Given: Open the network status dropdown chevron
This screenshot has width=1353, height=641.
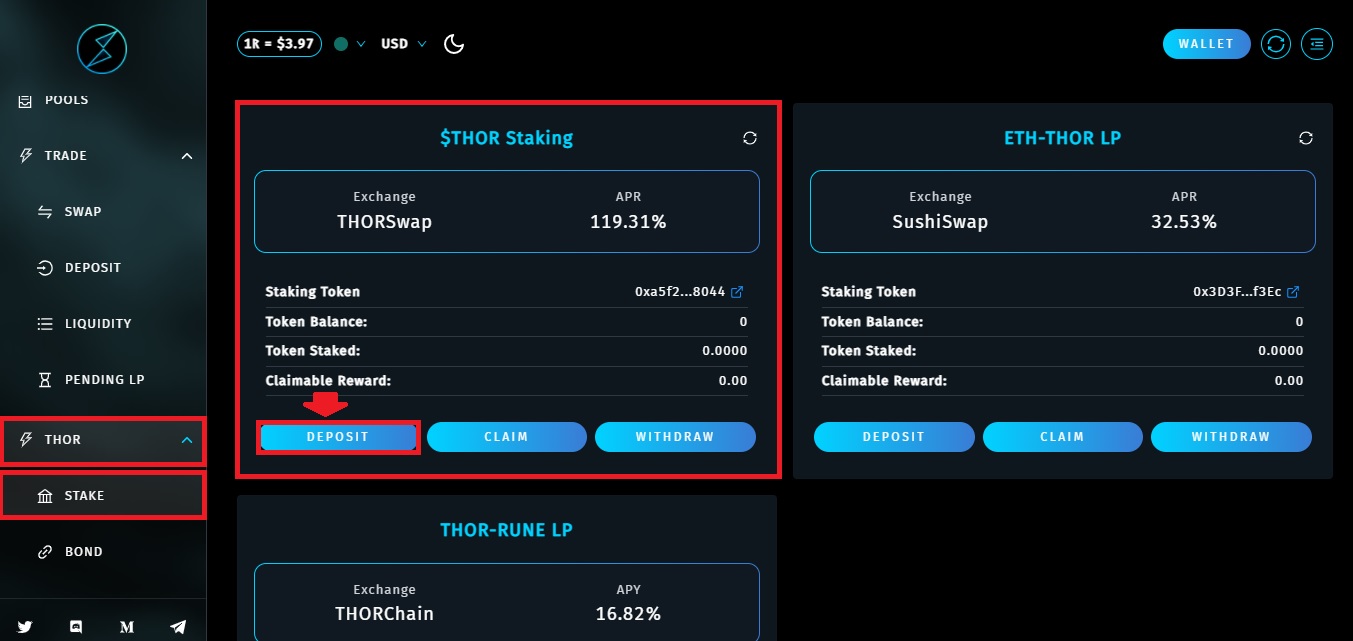Looking at the screenshot, I should click(x=361, y=44).
